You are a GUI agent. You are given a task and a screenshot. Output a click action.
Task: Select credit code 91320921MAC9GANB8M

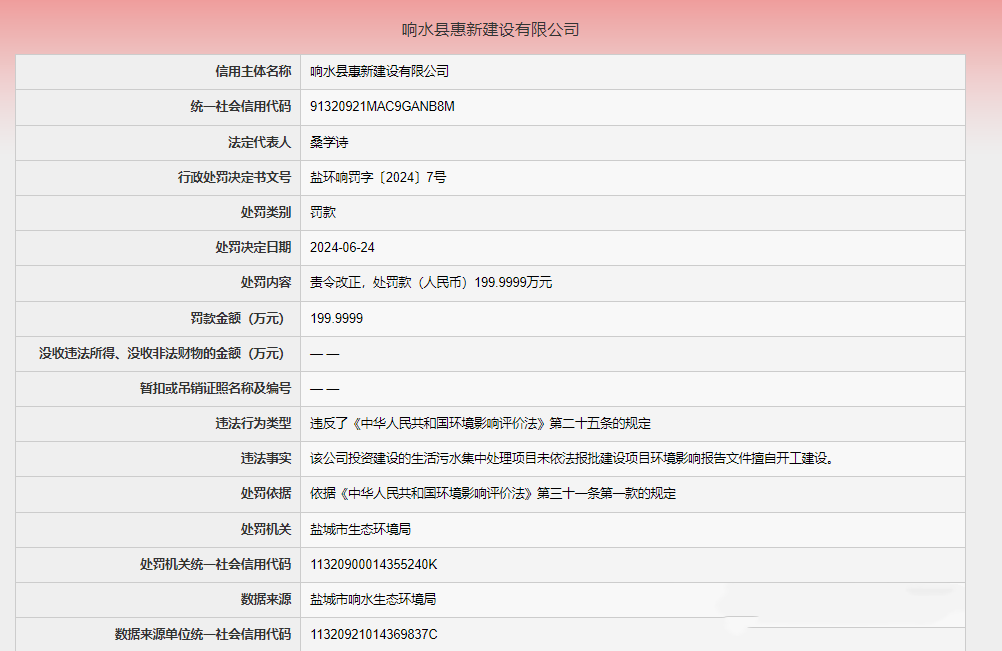(382, 107)
